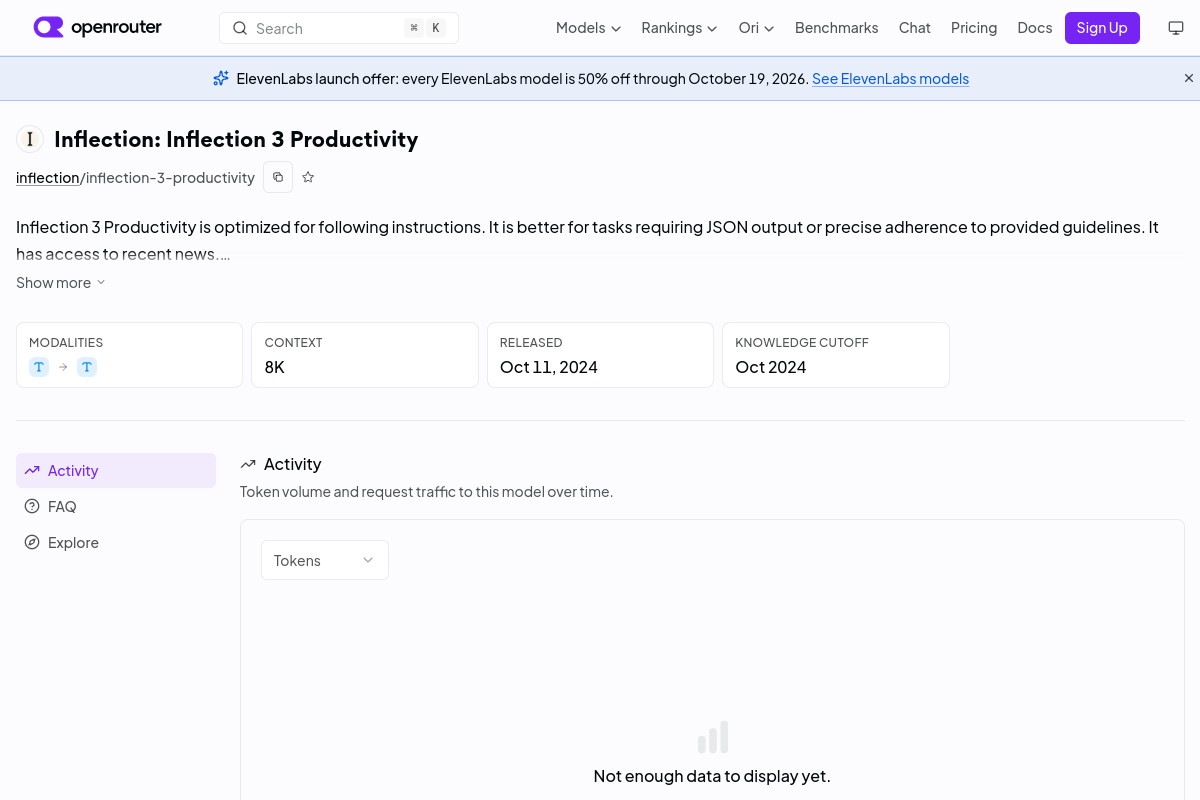
Task: Open the Rankings dropdown menu
Action: 679,28
